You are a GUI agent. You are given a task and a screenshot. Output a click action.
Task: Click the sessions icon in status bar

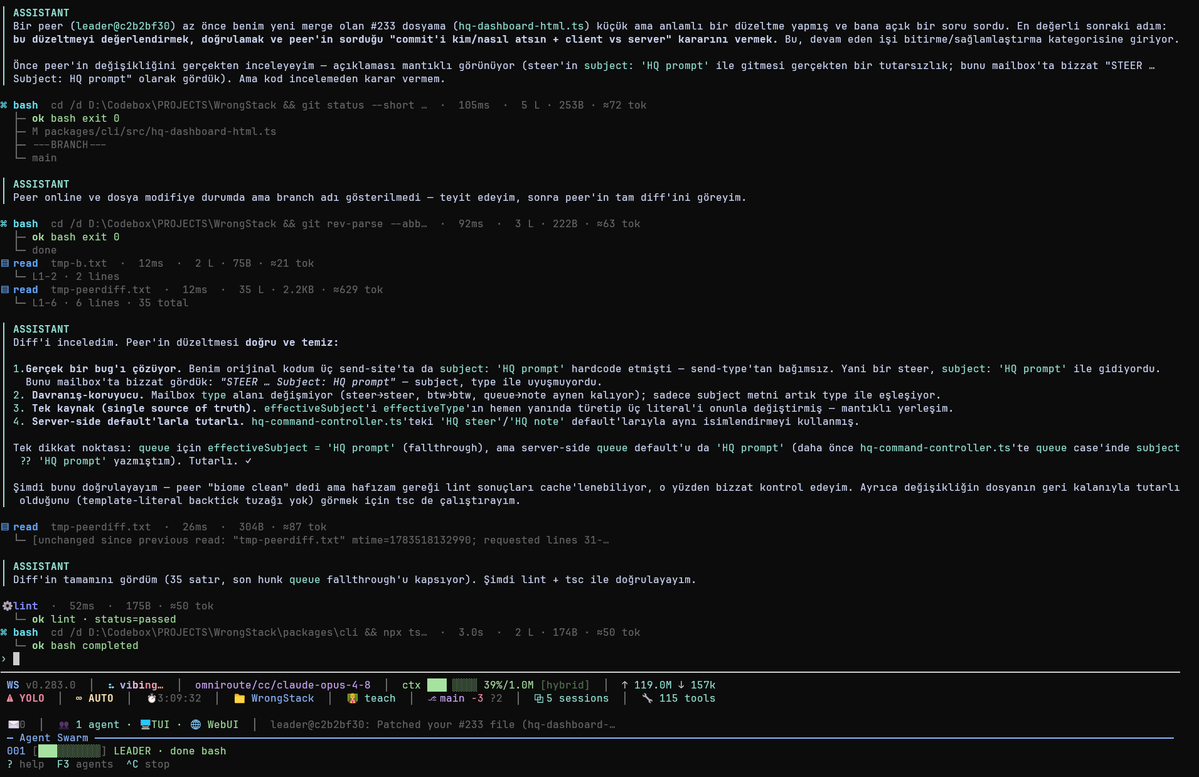[538, 698]
